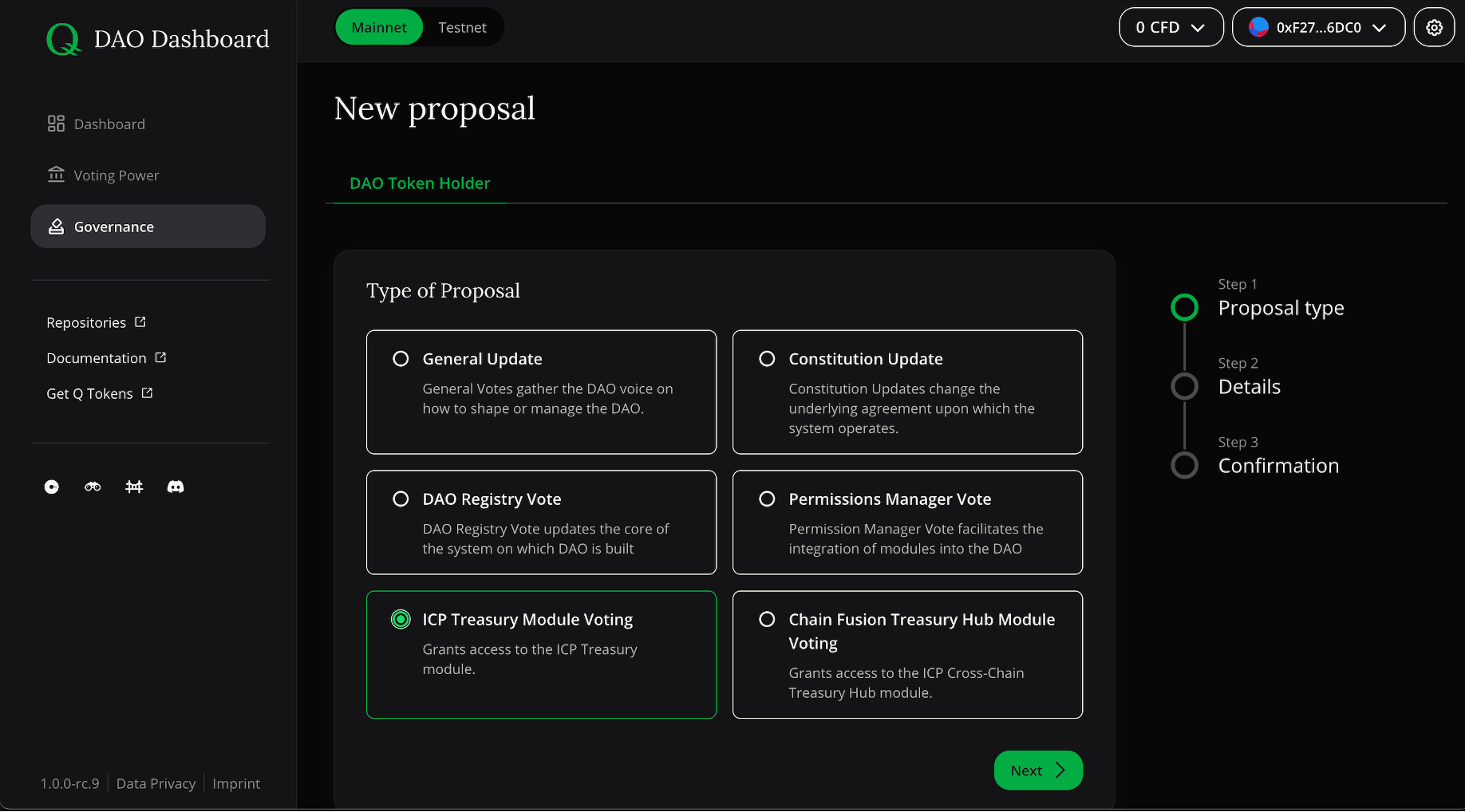The height and width of the screenshot is (812, 1465).
Task: Click the binoculars social icon
Action: (93, 487)
